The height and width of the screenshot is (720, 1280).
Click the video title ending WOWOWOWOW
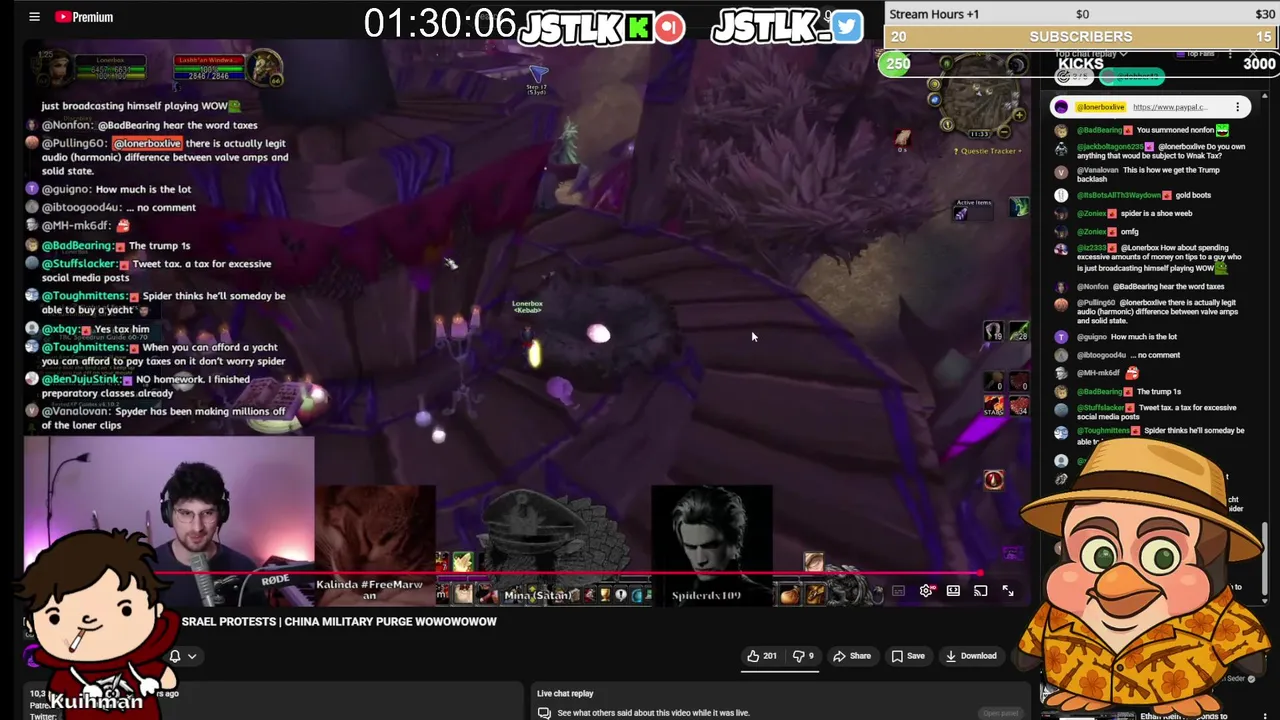[339, 621]
